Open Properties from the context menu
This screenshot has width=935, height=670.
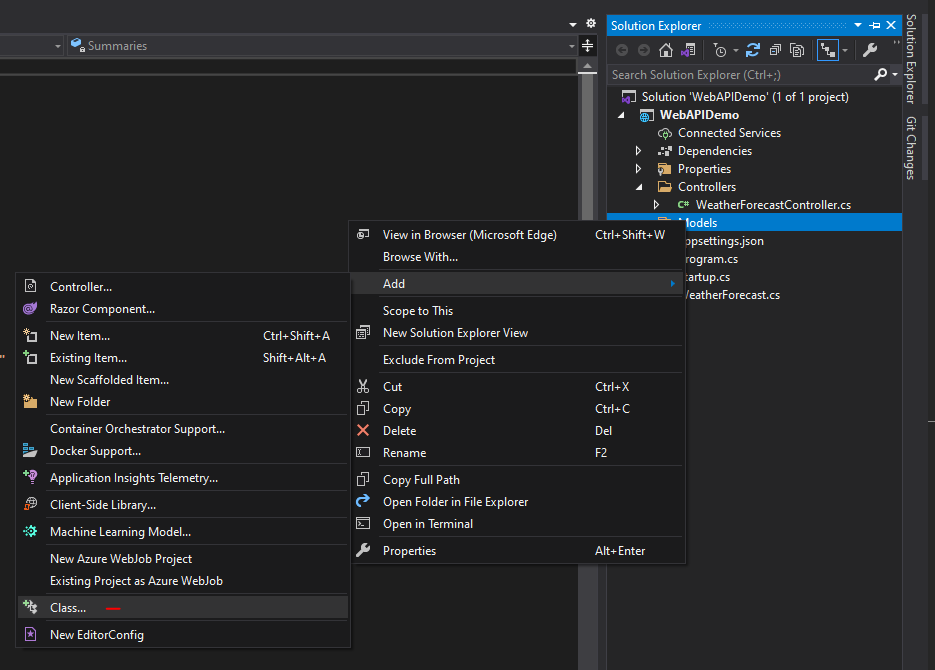click(517, 551)
